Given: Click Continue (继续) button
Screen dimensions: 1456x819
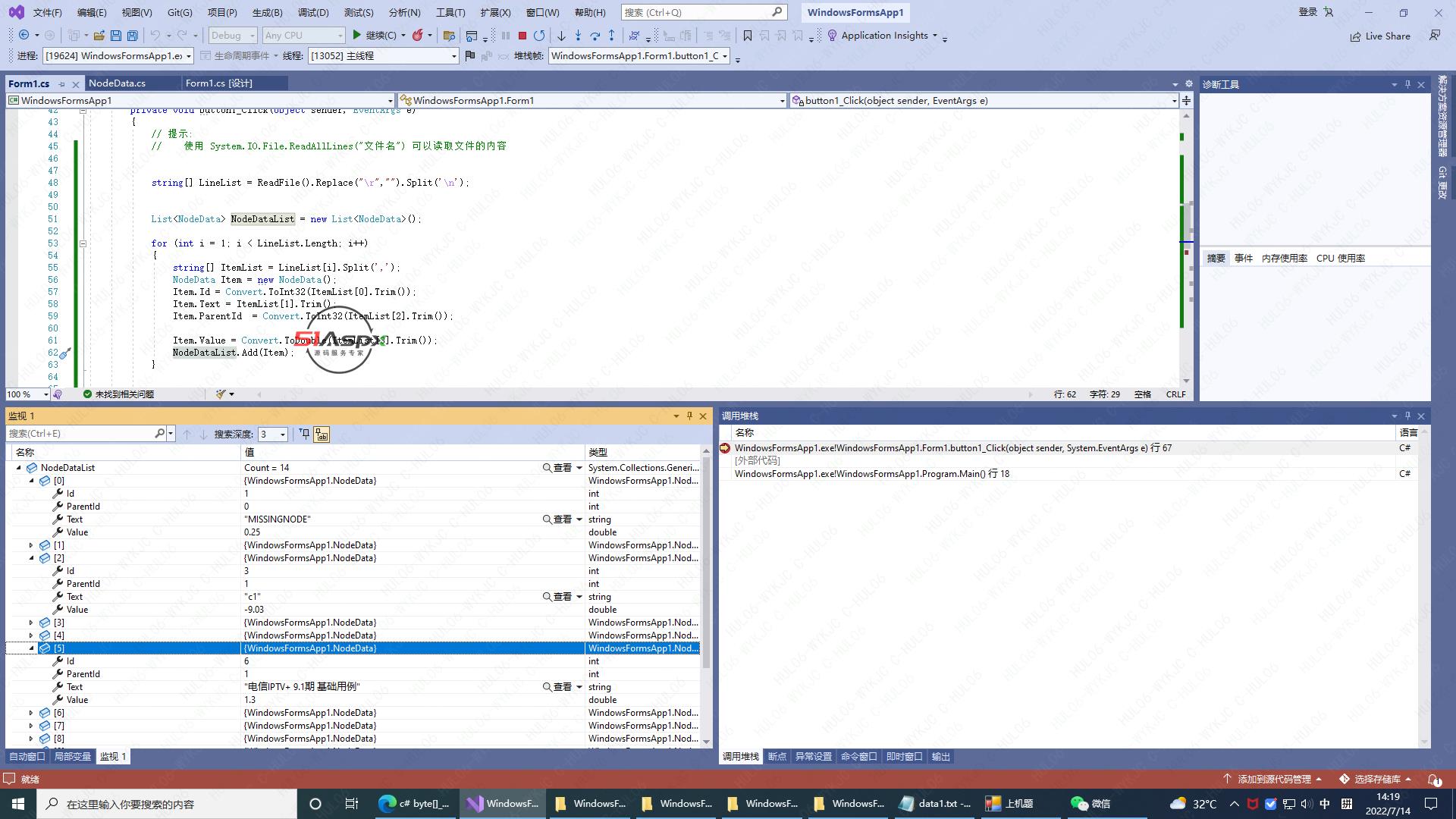Looking at the screenshot, I should point(375,36).
